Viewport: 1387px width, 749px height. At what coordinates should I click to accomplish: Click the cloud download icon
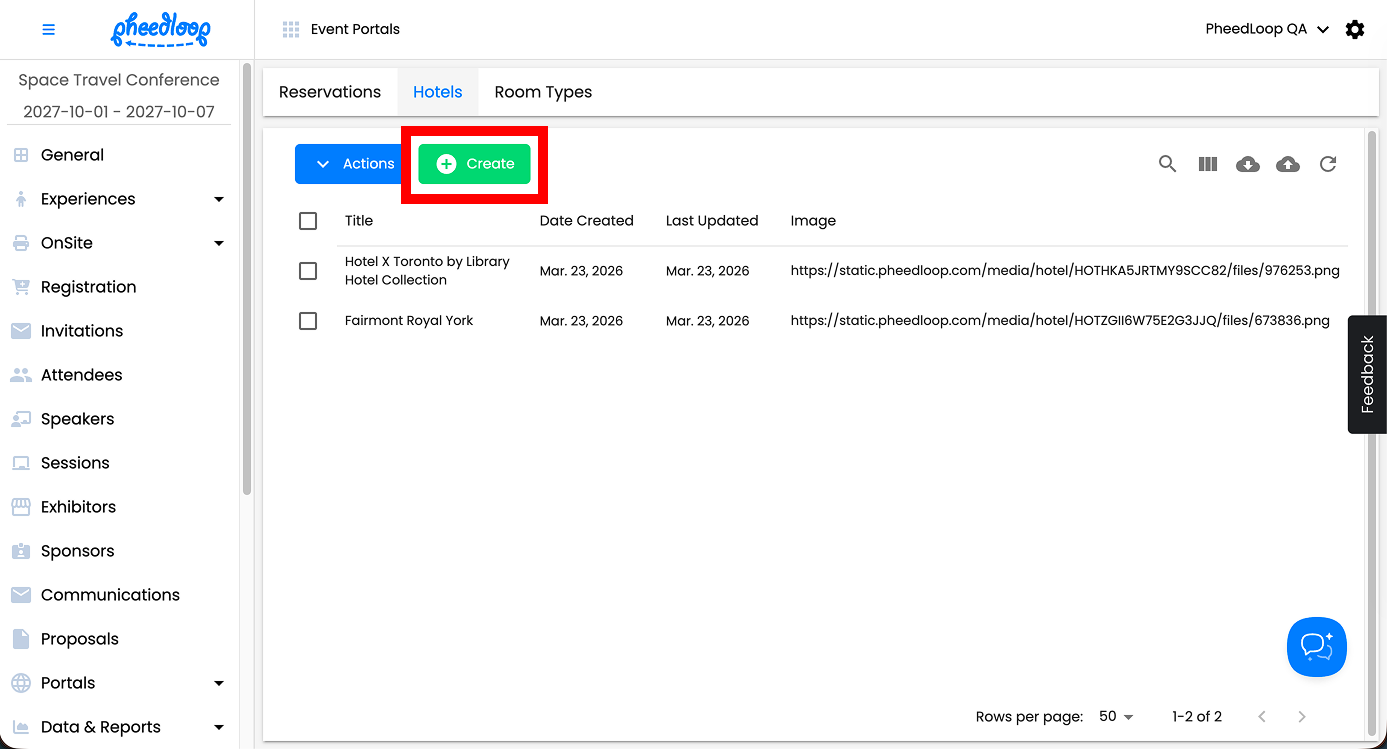click(x=1248, y=164)
